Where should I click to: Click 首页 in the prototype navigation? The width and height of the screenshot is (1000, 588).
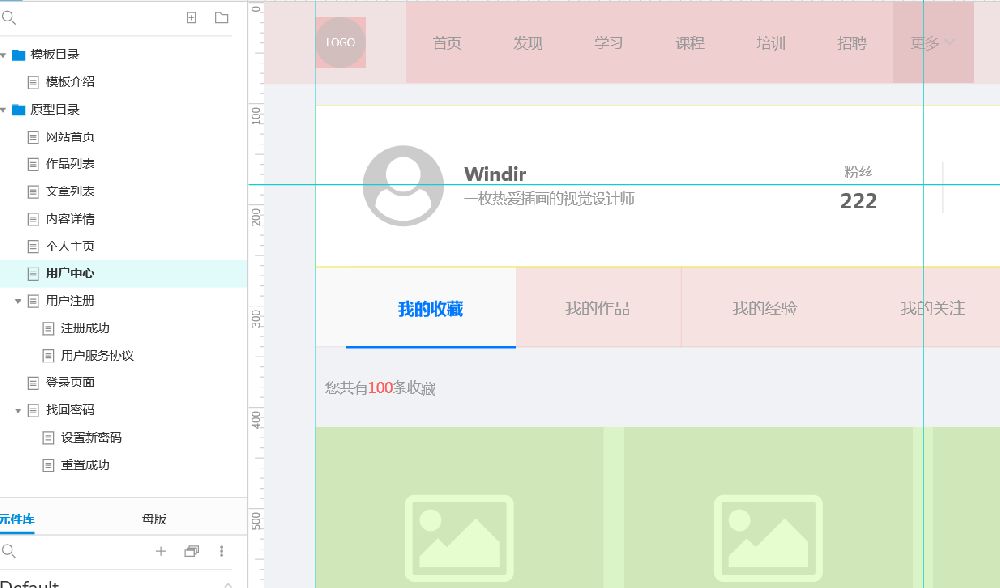[x=446, y=43]
